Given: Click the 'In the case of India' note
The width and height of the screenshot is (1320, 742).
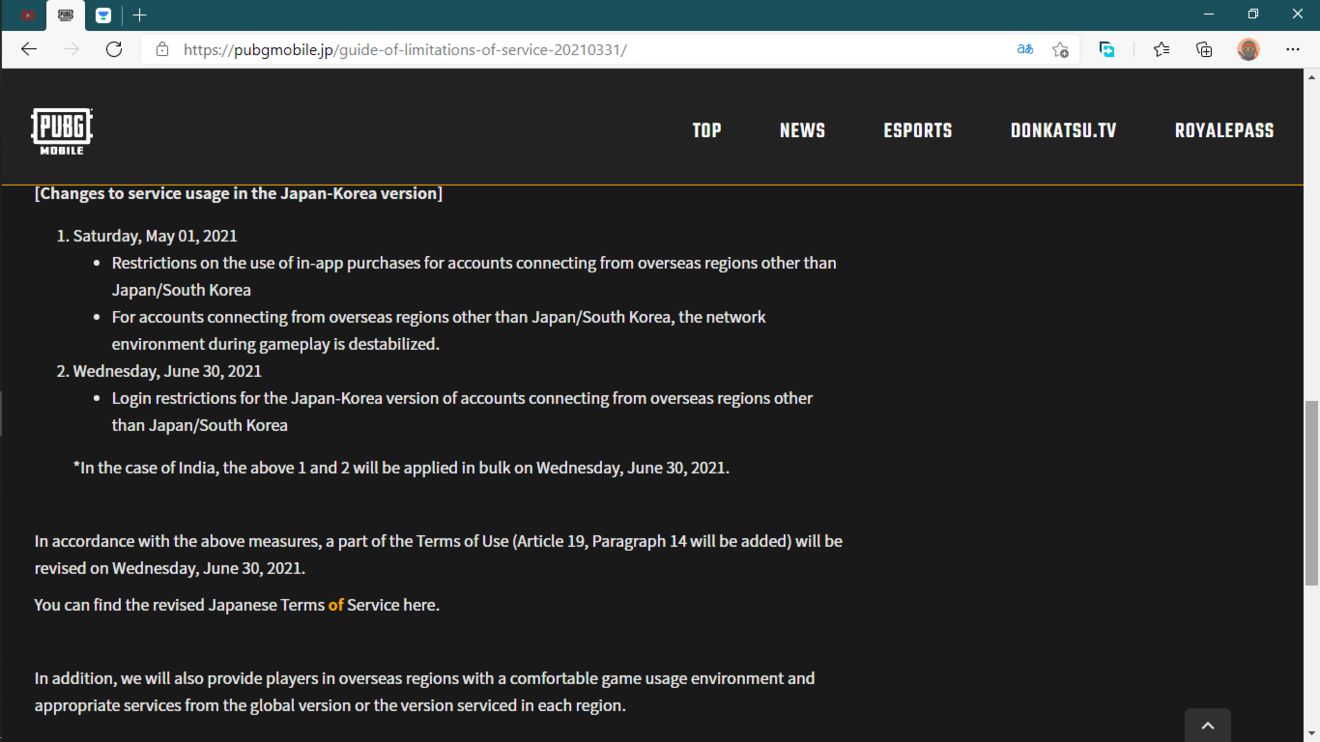Looking at the screenshot, I should (401, 468).
